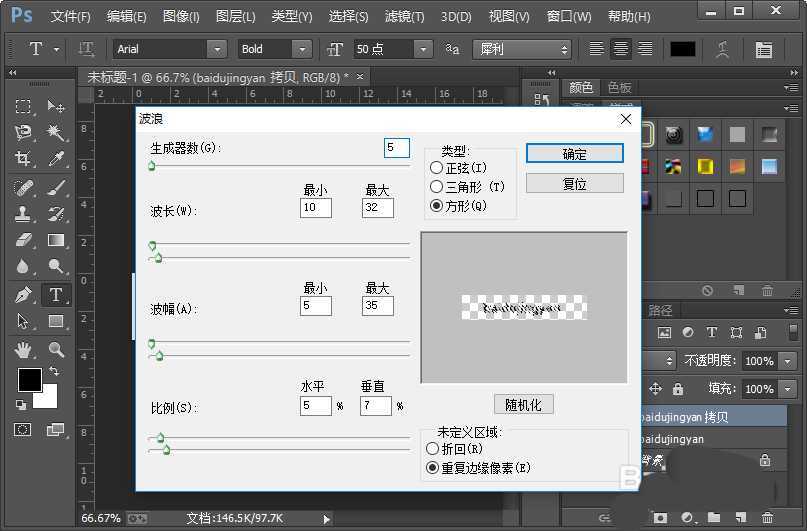Screen dimensions: 807x531
Task: Click the 波长 最小 input field
Action: click(x=315, y=208)
